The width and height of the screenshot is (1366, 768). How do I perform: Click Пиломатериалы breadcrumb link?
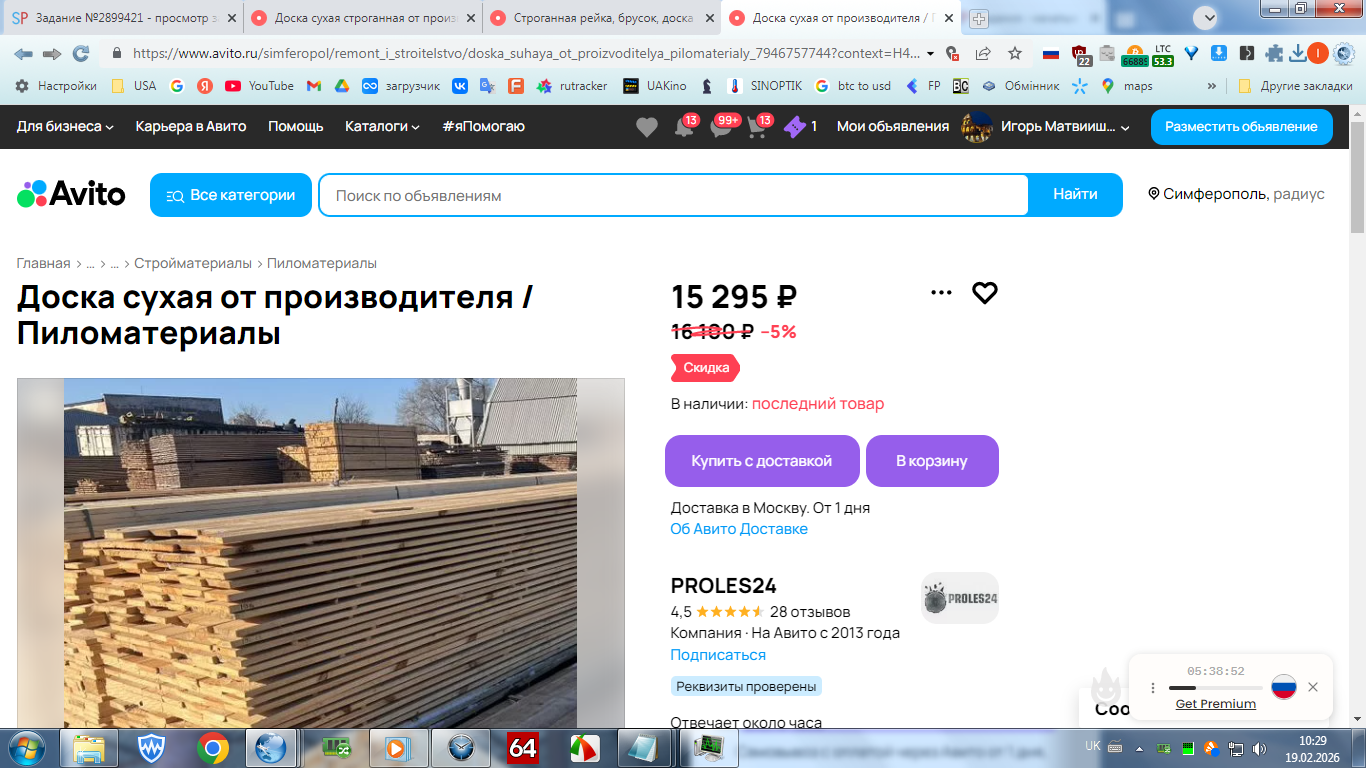click(322, 263)
